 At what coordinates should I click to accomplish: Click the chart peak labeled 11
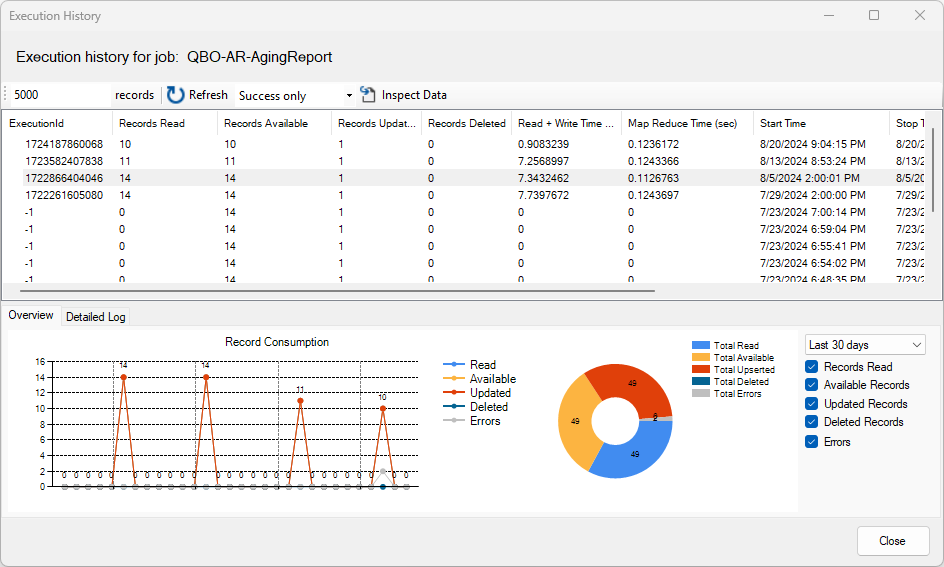point(300,400)
